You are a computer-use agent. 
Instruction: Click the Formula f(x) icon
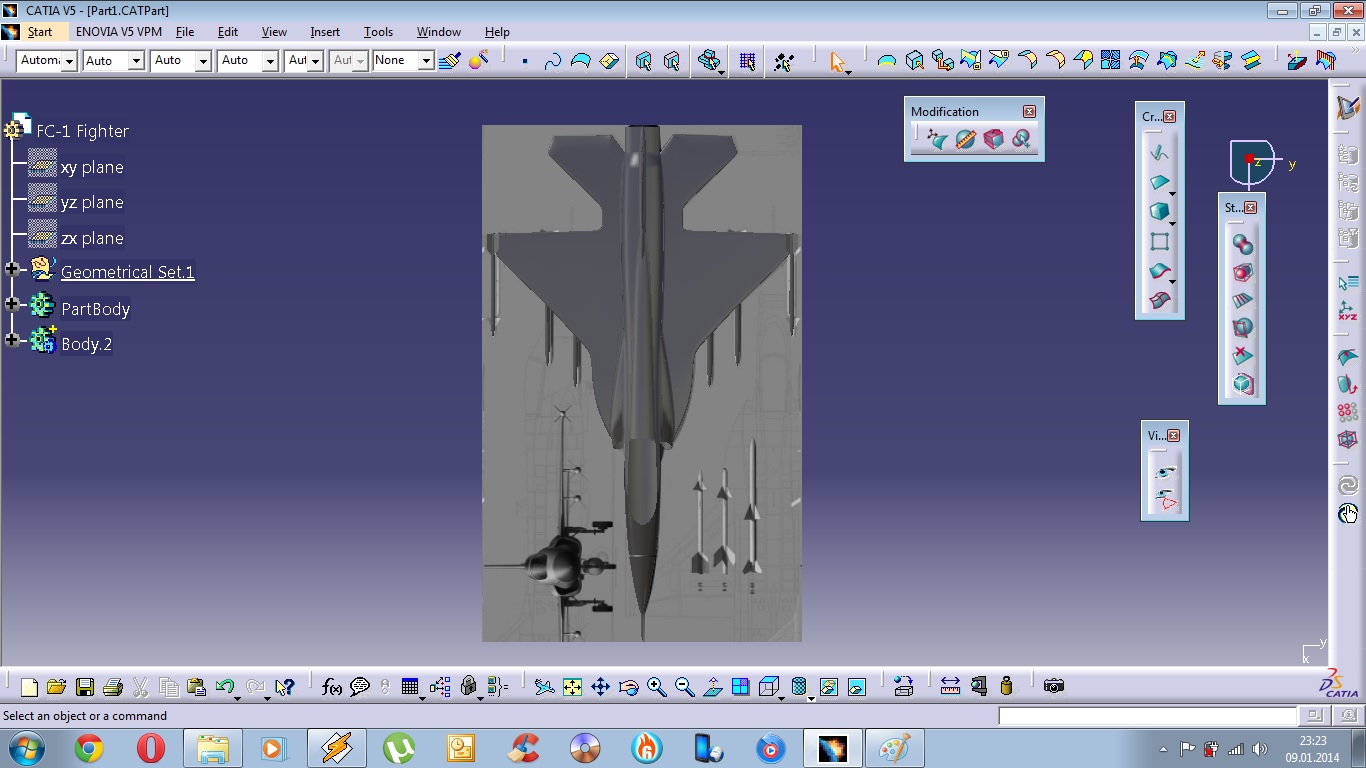coord(332,687)
